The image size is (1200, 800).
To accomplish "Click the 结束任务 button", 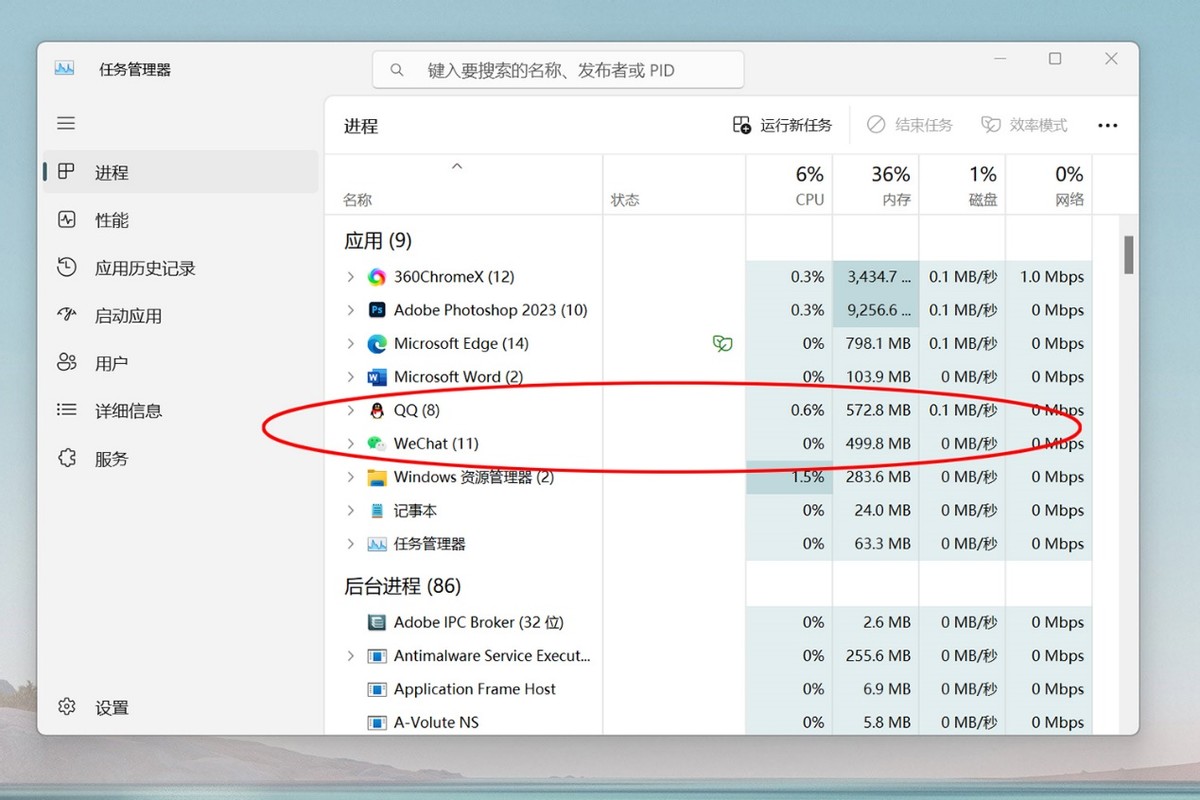I will (x=911, y=124).
